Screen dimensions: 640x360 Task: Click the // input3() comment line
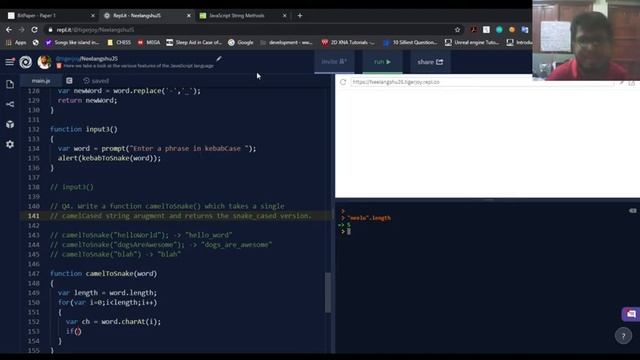coord(71,187)
